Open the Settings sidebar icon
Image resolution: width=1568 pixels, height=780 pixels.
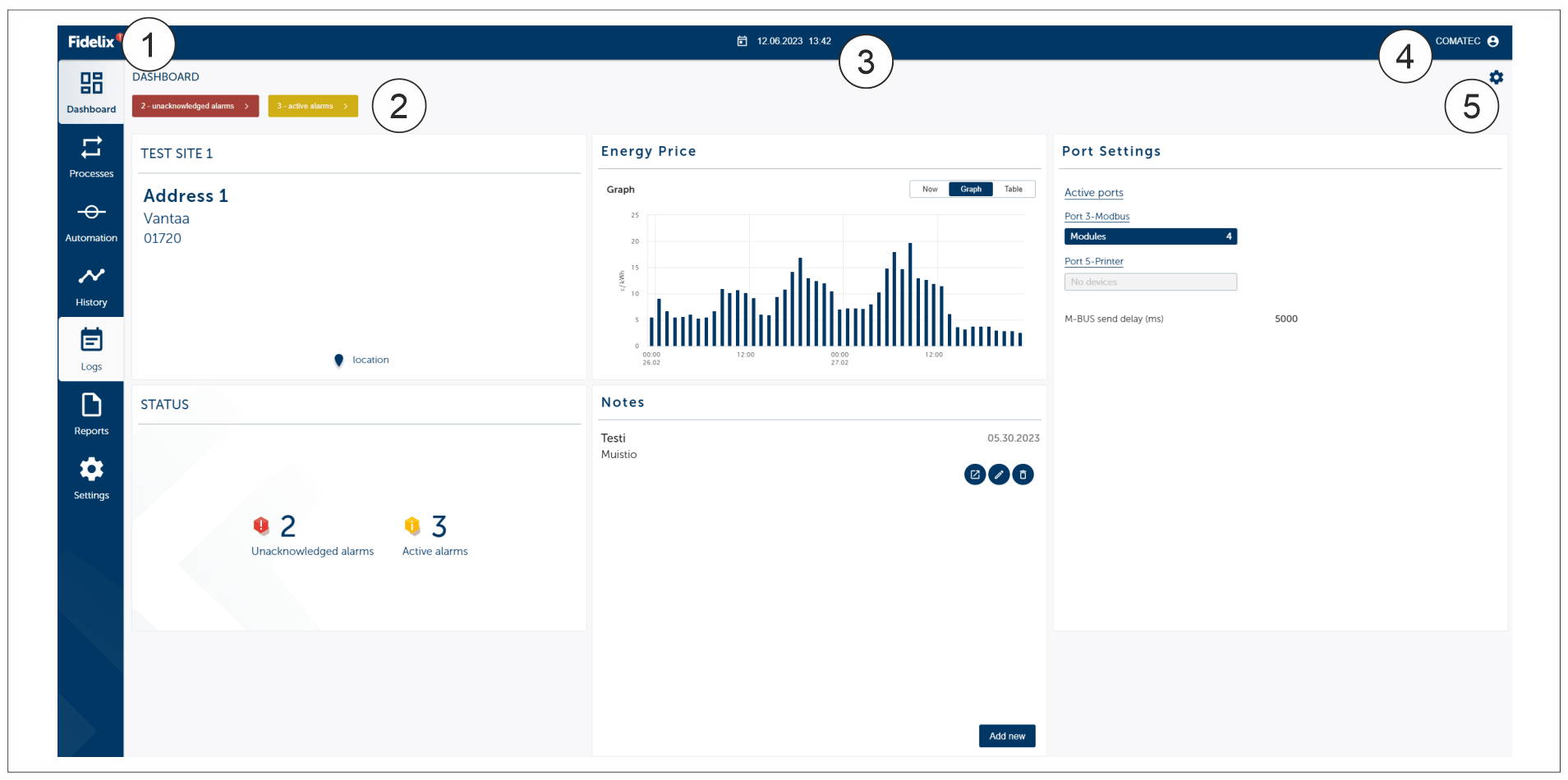[x=91, y=469]
